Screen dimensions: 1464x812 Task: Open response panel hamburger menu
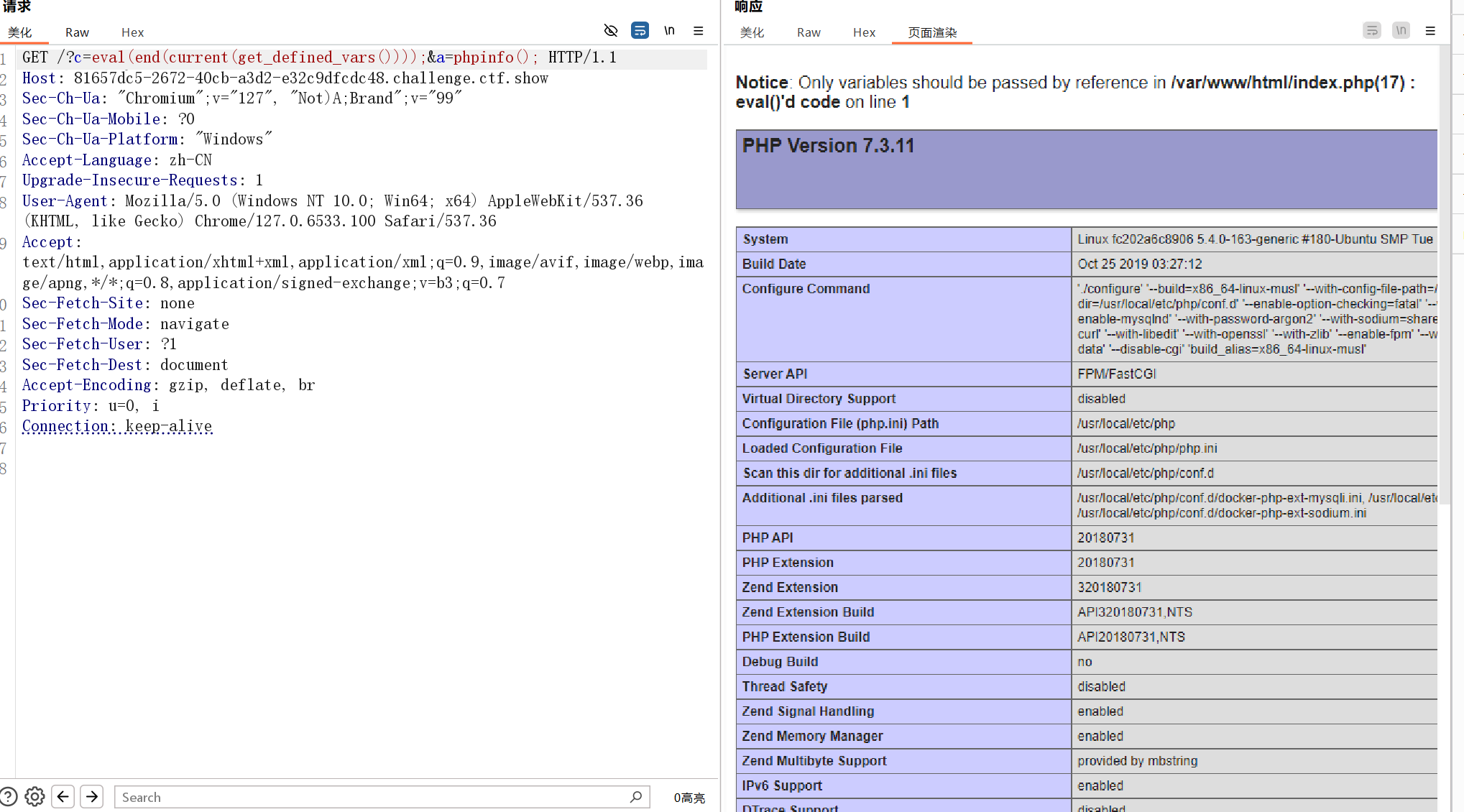pyautogui.click(x=1430, y=30)
